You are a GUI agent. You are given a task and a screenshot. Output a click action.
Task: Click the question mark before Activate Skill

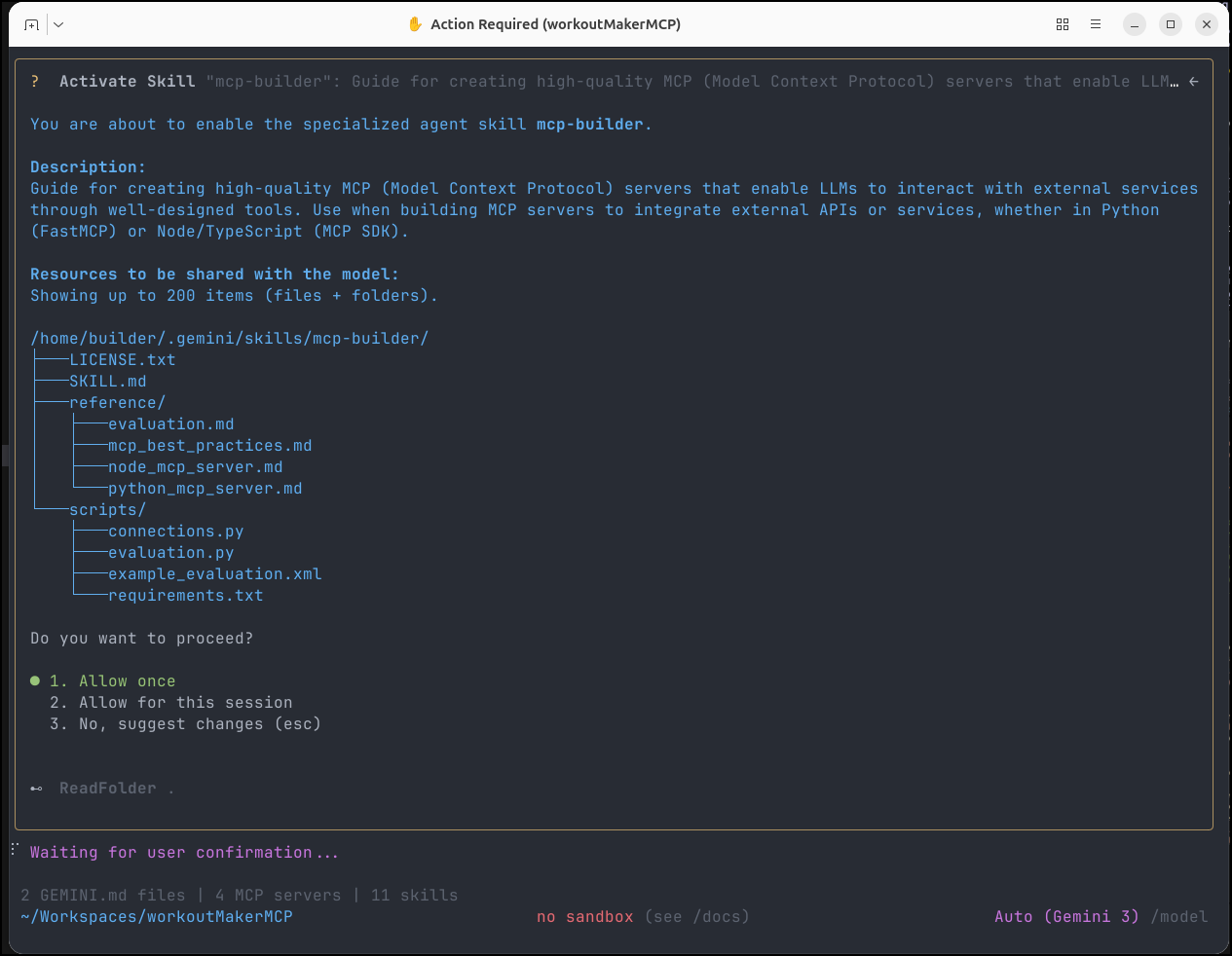pyautogui.click(x=35, y=82)
